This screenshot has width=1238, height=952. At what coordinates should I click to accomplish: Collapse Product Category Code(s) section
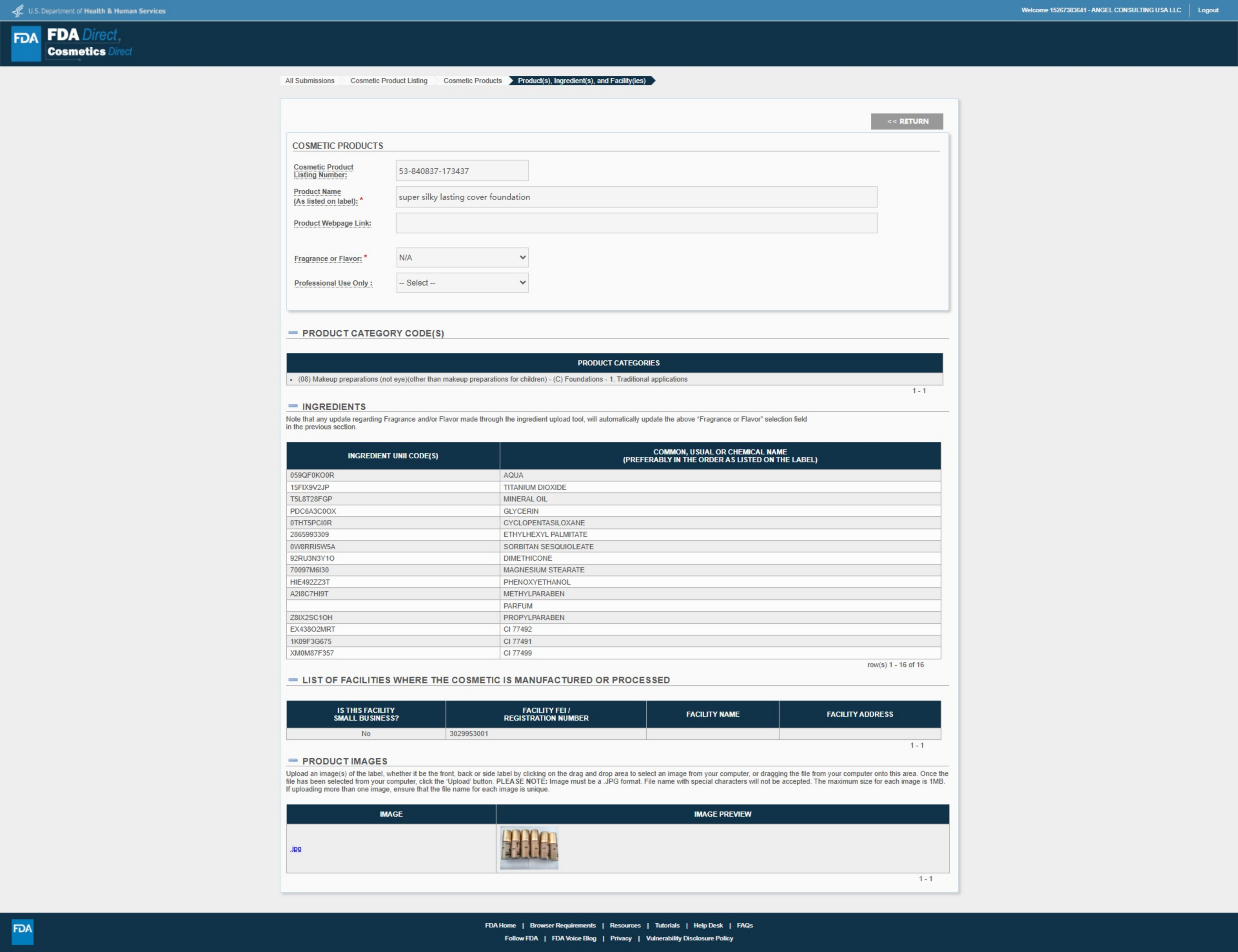point(293,333)
